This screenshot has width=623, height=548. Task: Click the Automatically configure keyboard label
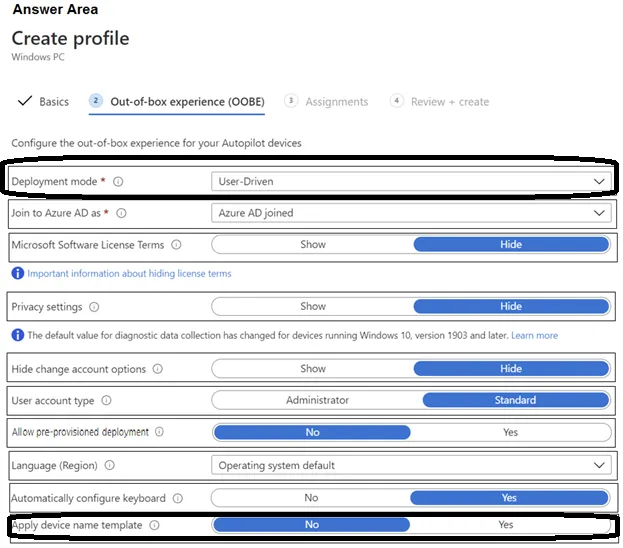[x=88, y=498]
